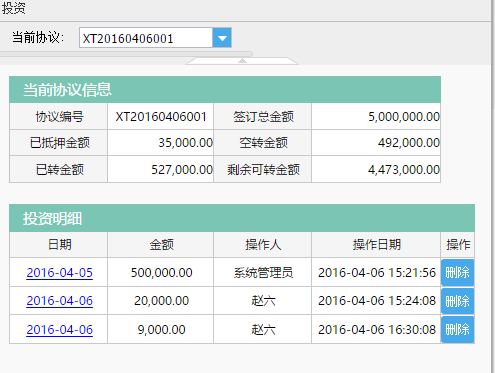The width and height of the screenshot is (495, 373).
Task: Collapse the top panel using the arrow handle
Action: (x=242, y=61)
